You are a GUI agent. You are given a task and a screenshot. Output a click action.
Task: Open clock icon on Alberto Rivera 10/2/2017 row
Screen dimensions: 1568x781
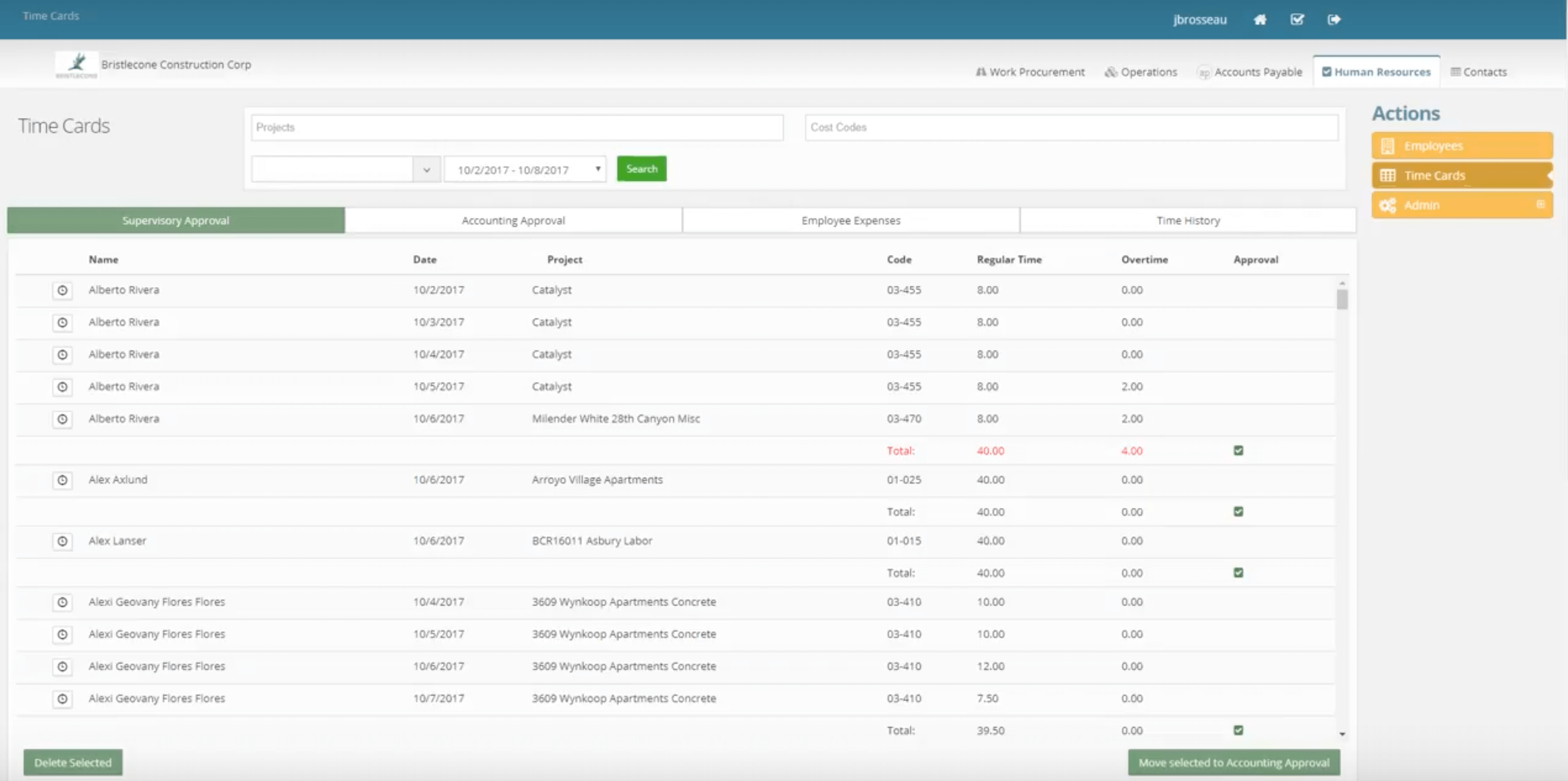click(62, 290)
